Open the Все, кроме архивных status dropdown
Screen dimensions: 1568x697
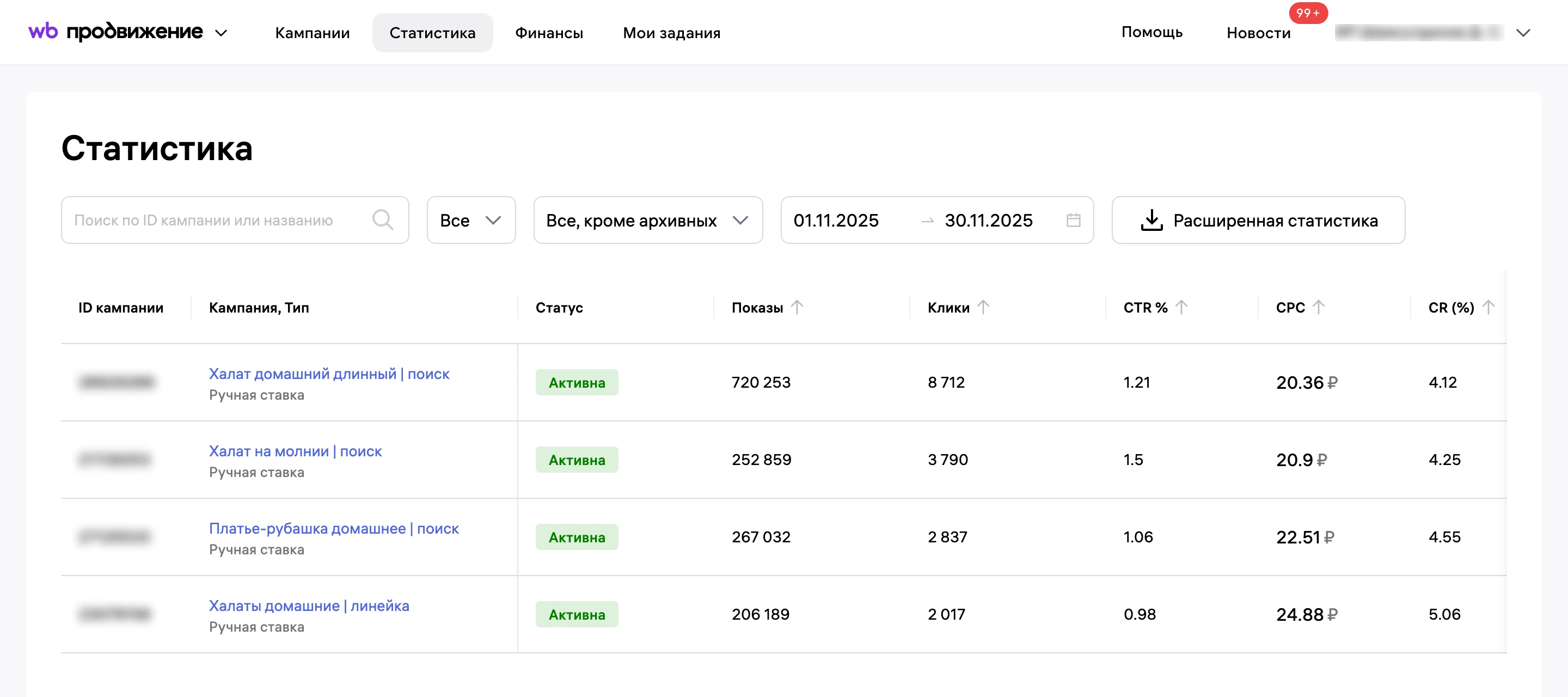pos(648,220)
